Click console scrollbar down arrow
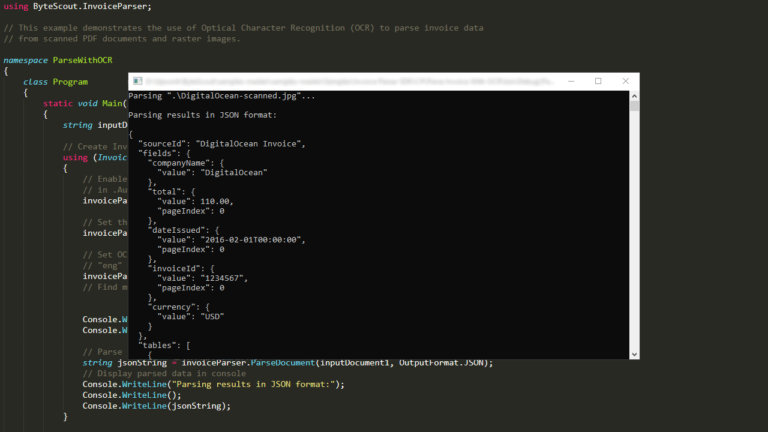The width and height of the screenshot is (768, 432). coord(634,354)
